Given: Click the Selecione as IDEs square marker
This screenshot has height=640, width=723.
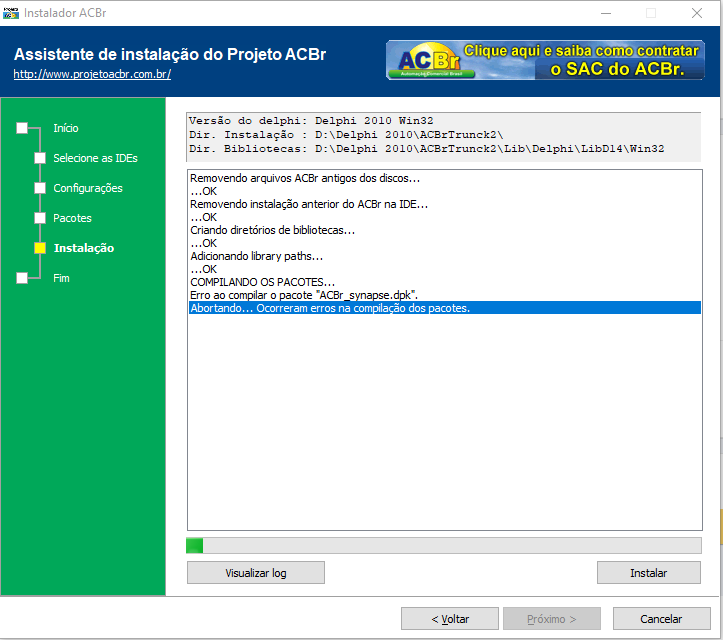Looking at the screenshot, I should click(40, 158).
